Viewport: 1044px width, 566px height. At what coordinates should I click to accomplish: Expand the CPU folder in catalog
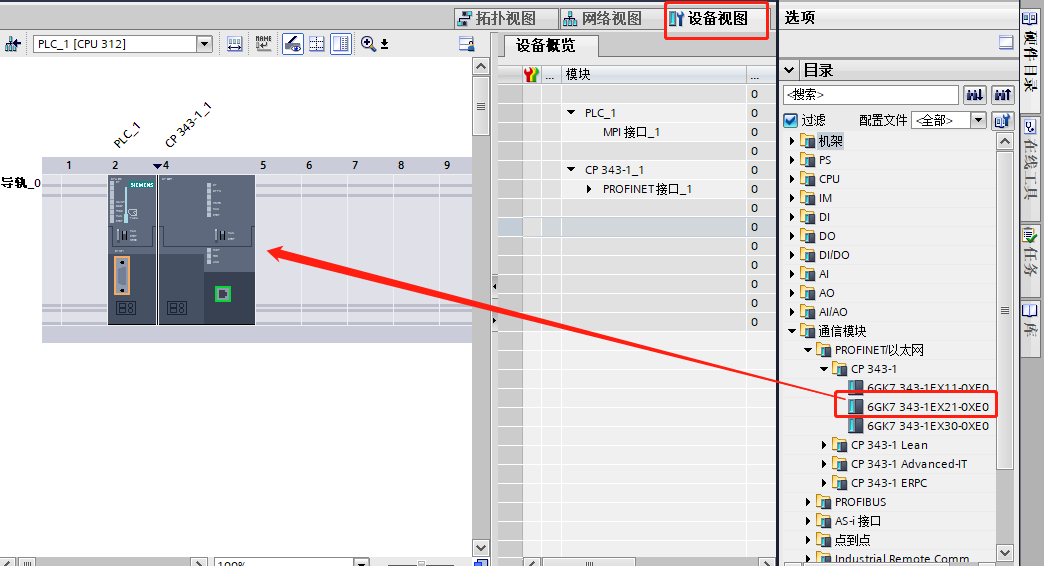pyautogui.click(x=792, y=178)
